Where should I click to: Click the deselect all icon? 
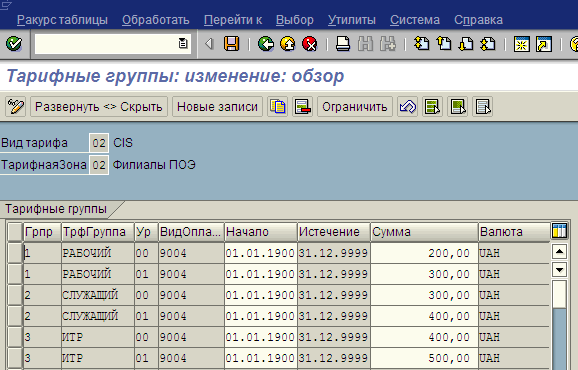(483, 107)
